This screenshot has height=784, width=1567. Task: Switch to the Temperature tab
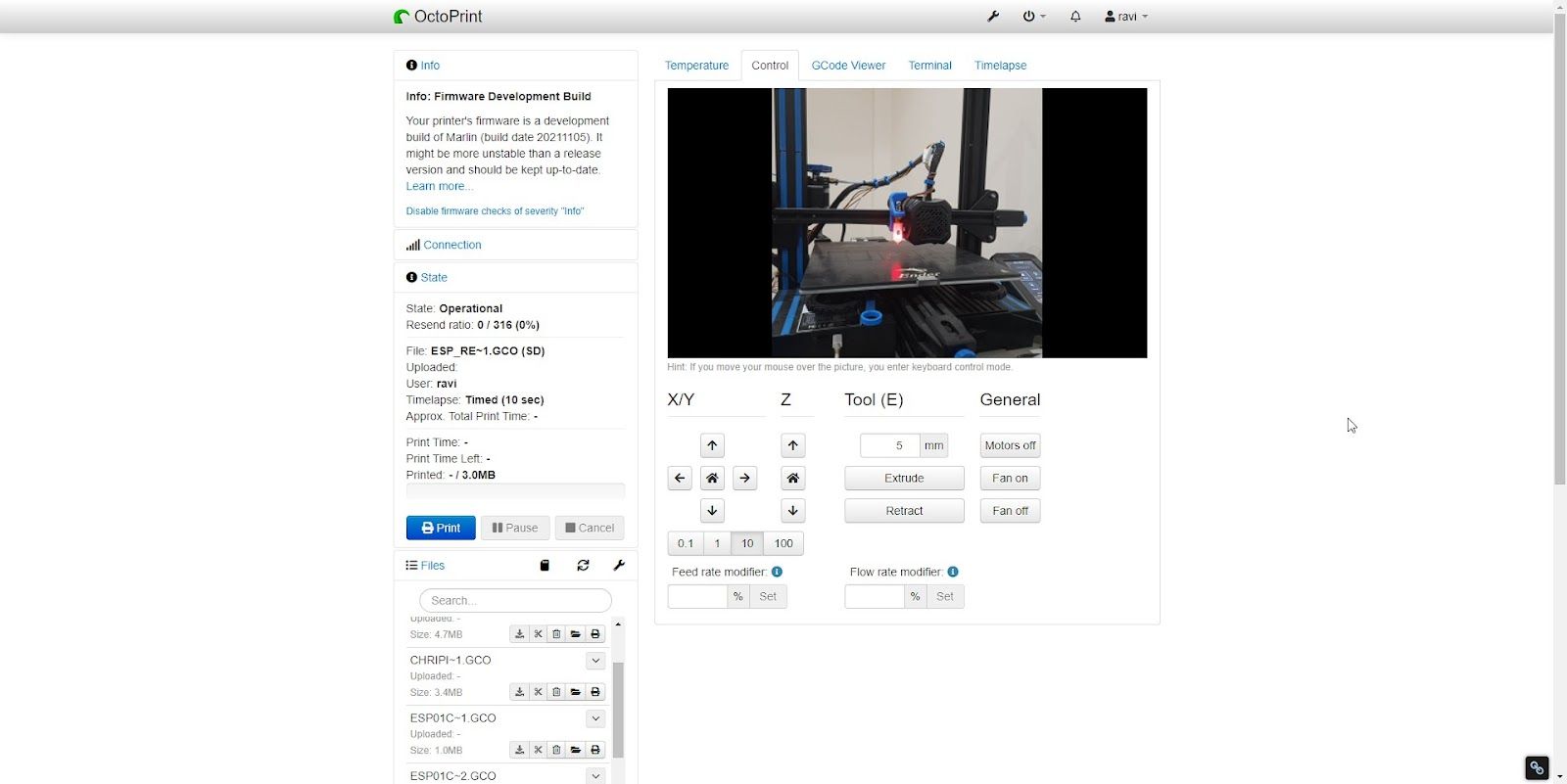(696, 66)
